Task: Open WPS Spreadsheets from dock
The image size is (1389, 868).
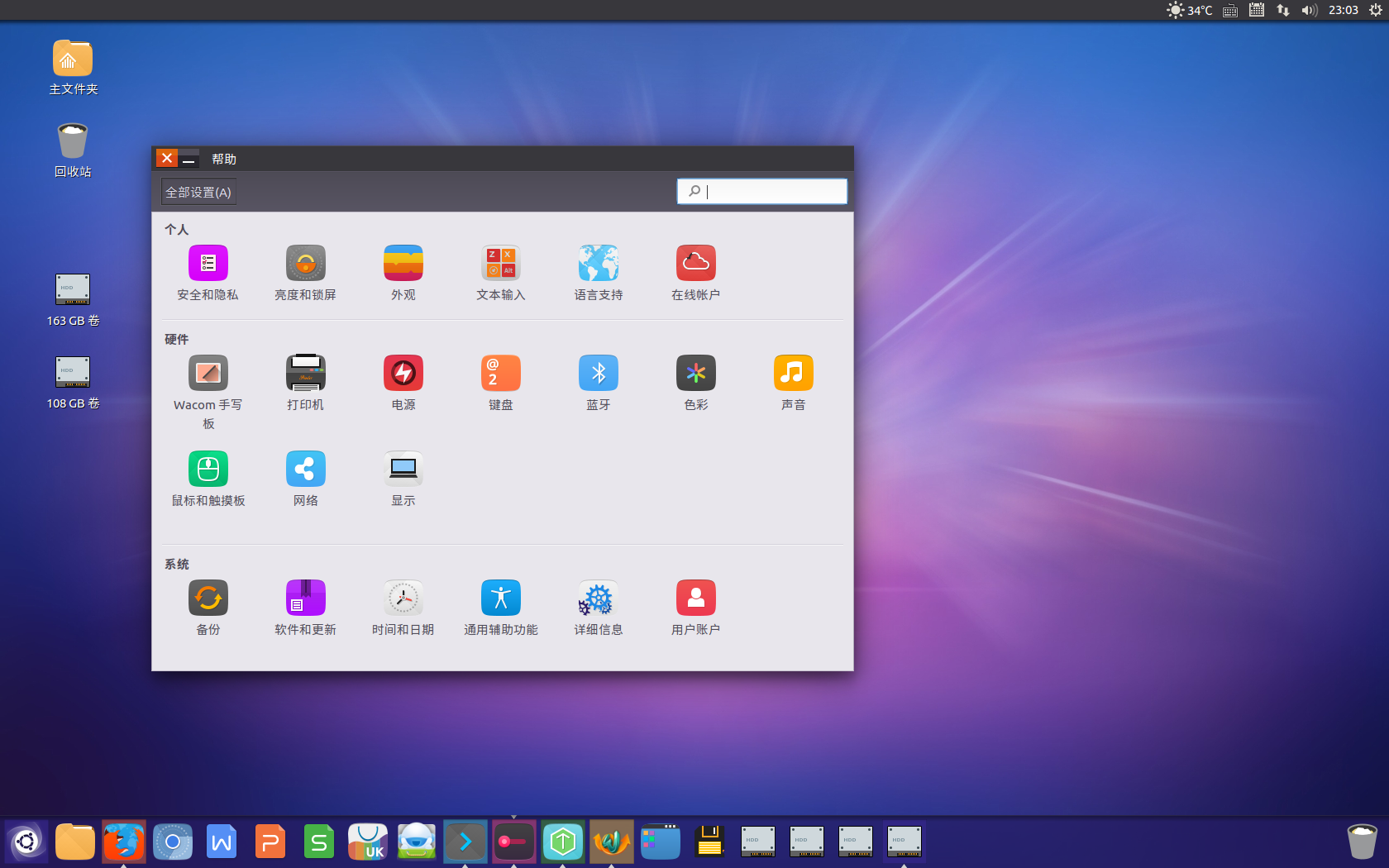Action: pos(319,842)
